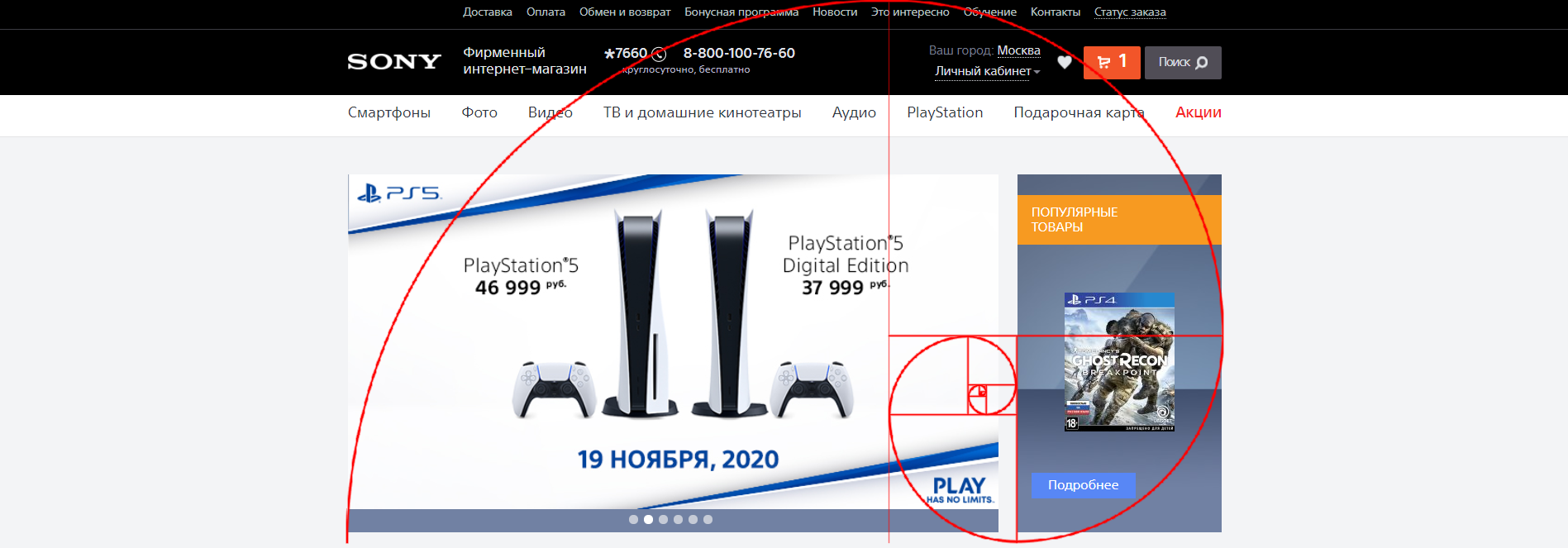
Task: Open the Обмен и возврат link
Action: click(625, 12)
